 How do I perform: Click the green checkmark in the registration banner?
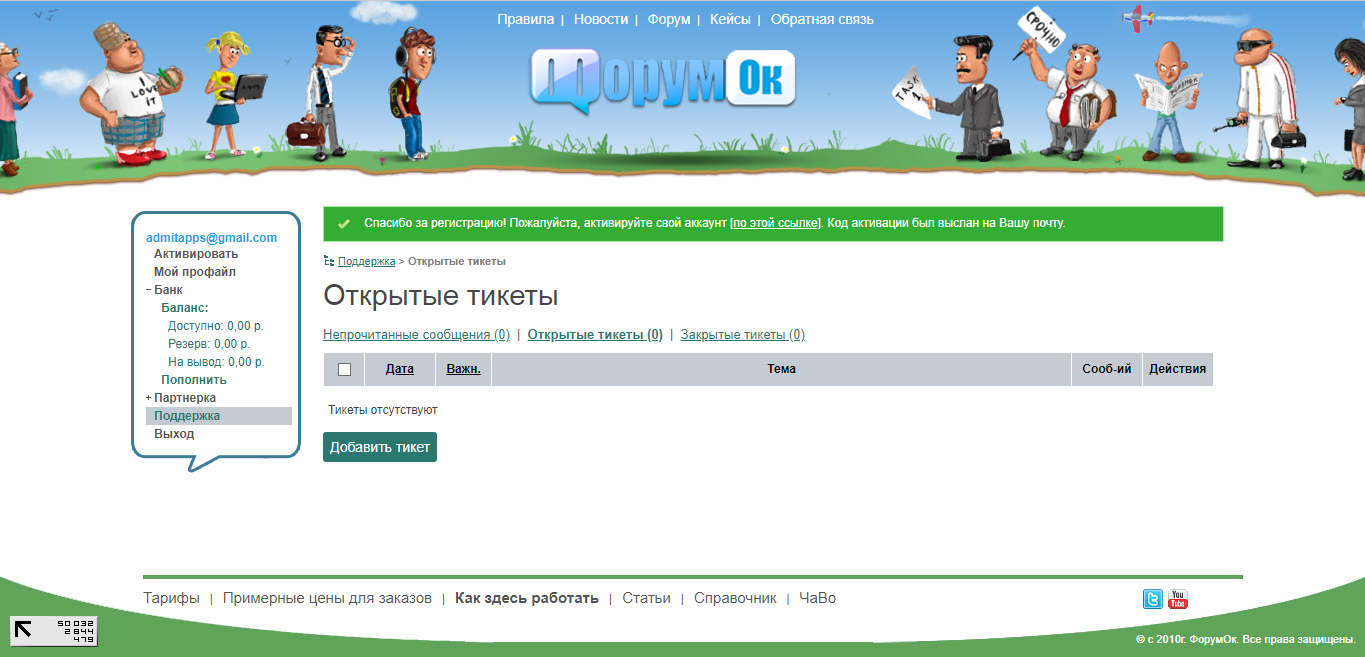pos(345,223)
